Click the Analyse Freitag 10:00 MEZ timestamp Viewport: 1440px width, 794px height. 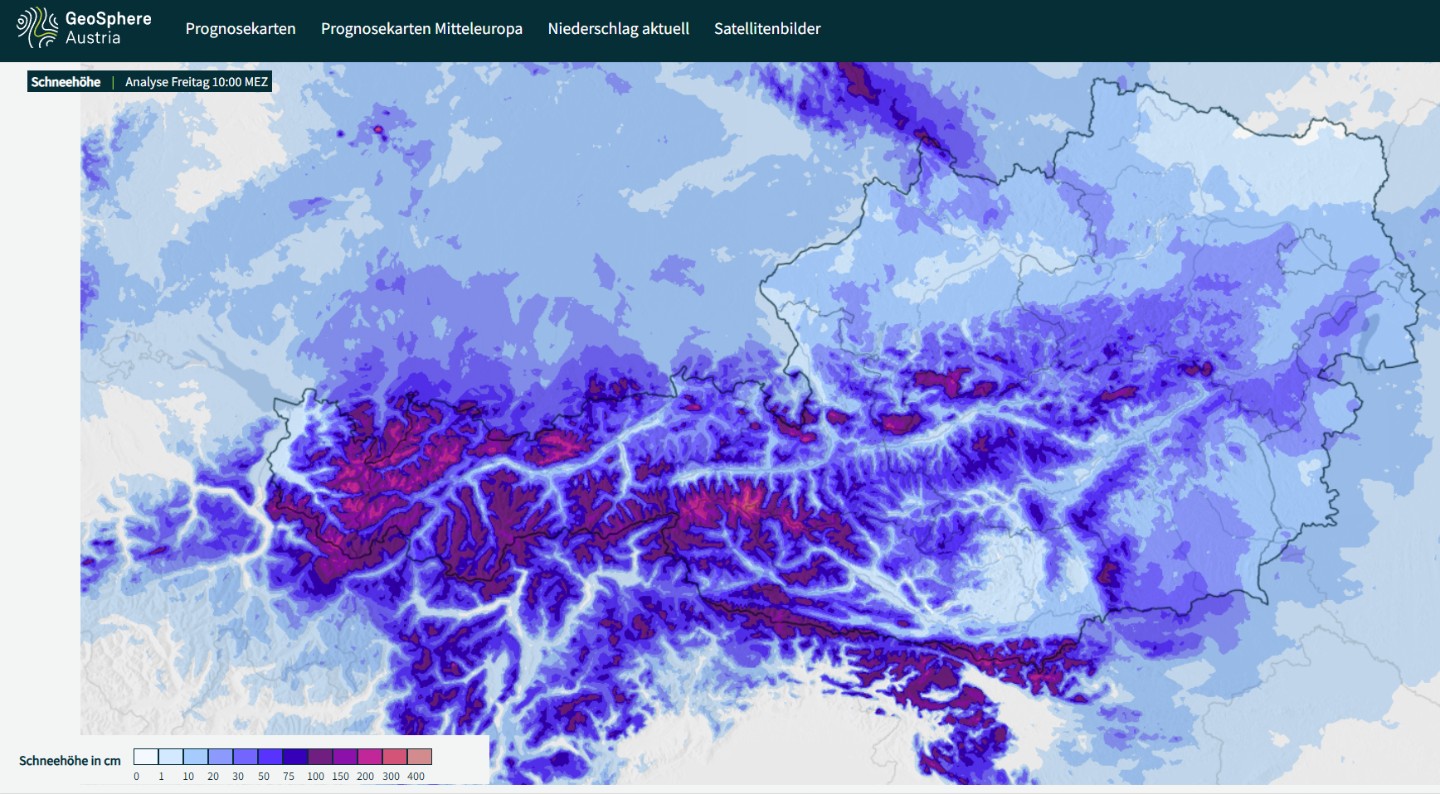coord(196,82)
